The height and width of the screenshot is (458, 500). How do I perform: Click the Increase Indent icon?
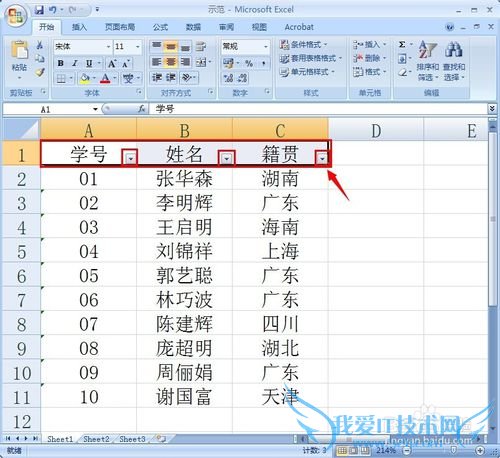pyautogui.click(x=171, y=78)
